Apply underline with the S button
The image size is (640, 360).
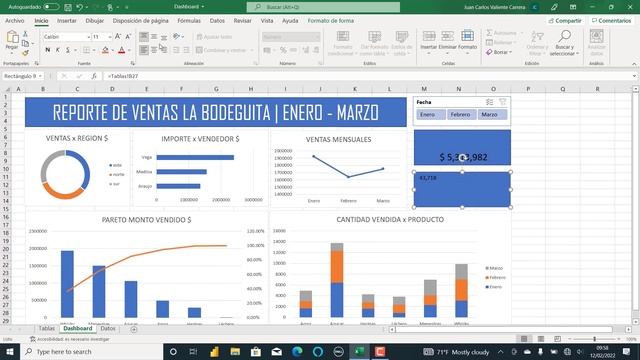(x=68, y=50)
